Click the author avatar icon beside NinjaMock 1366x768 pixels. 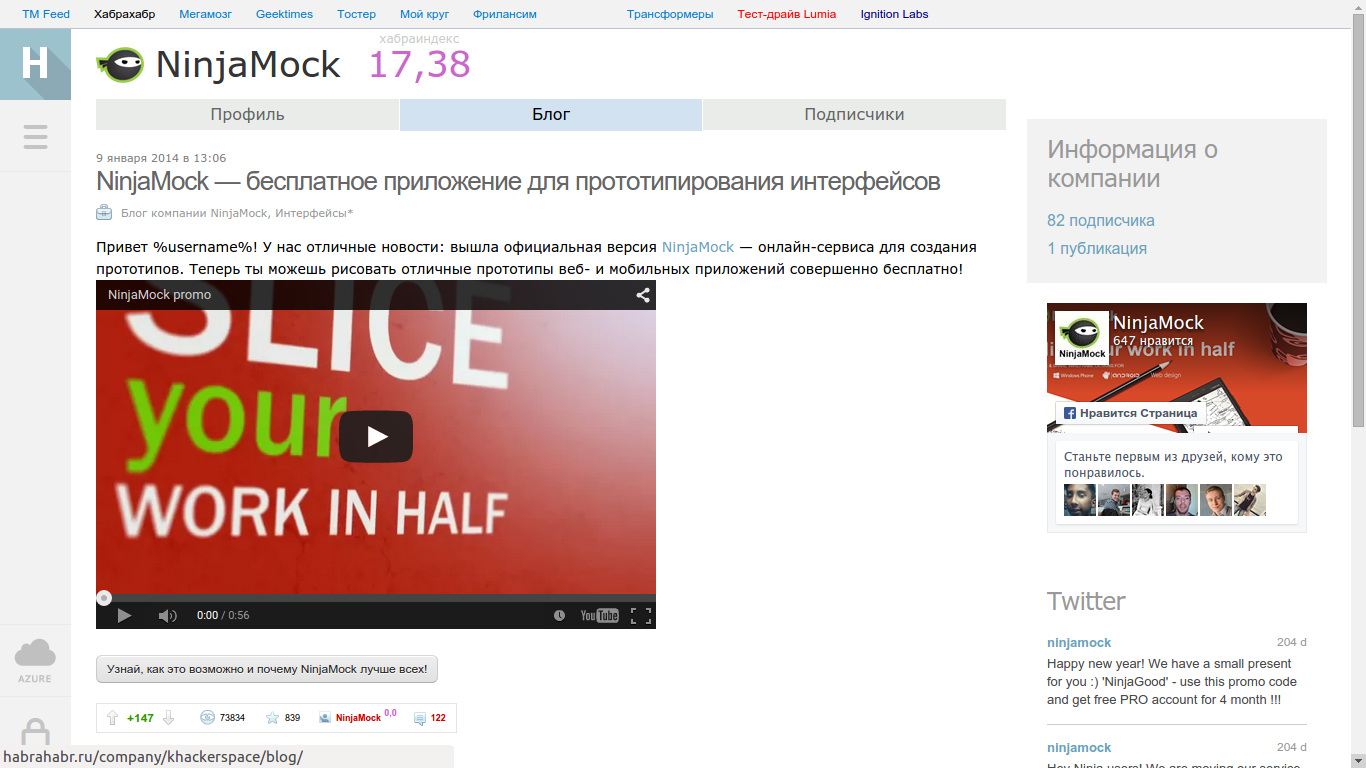325,718
